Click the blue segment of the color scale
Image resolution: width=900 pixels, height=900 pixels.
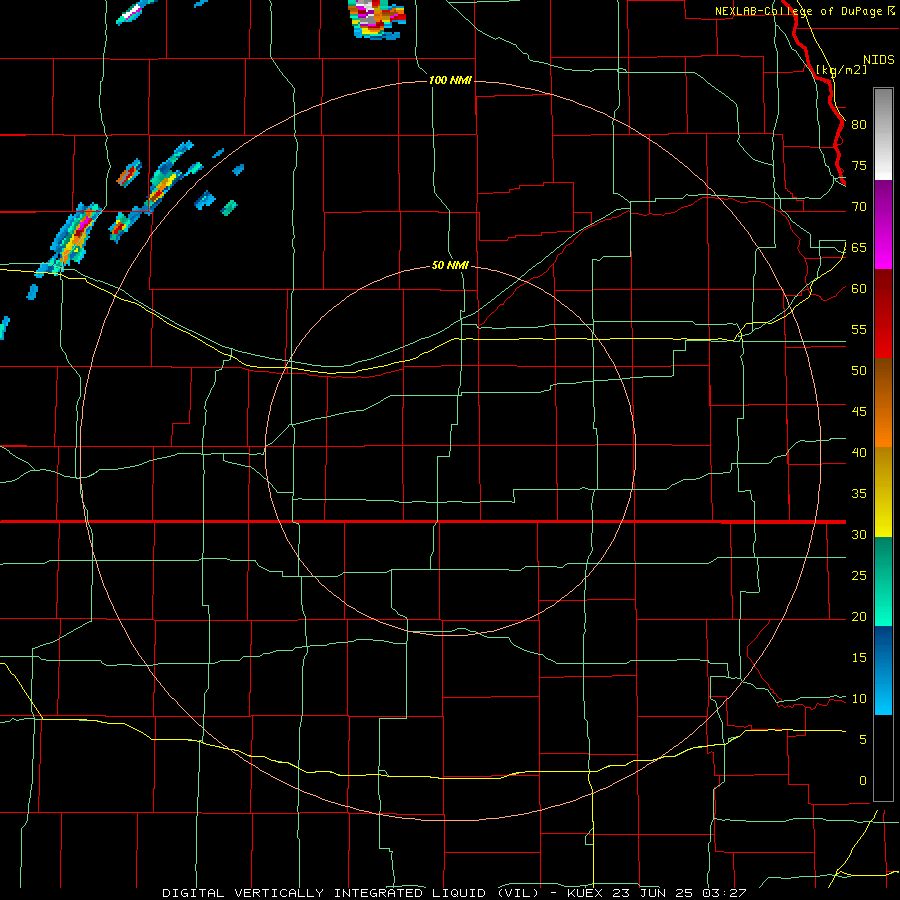[883, 670]
